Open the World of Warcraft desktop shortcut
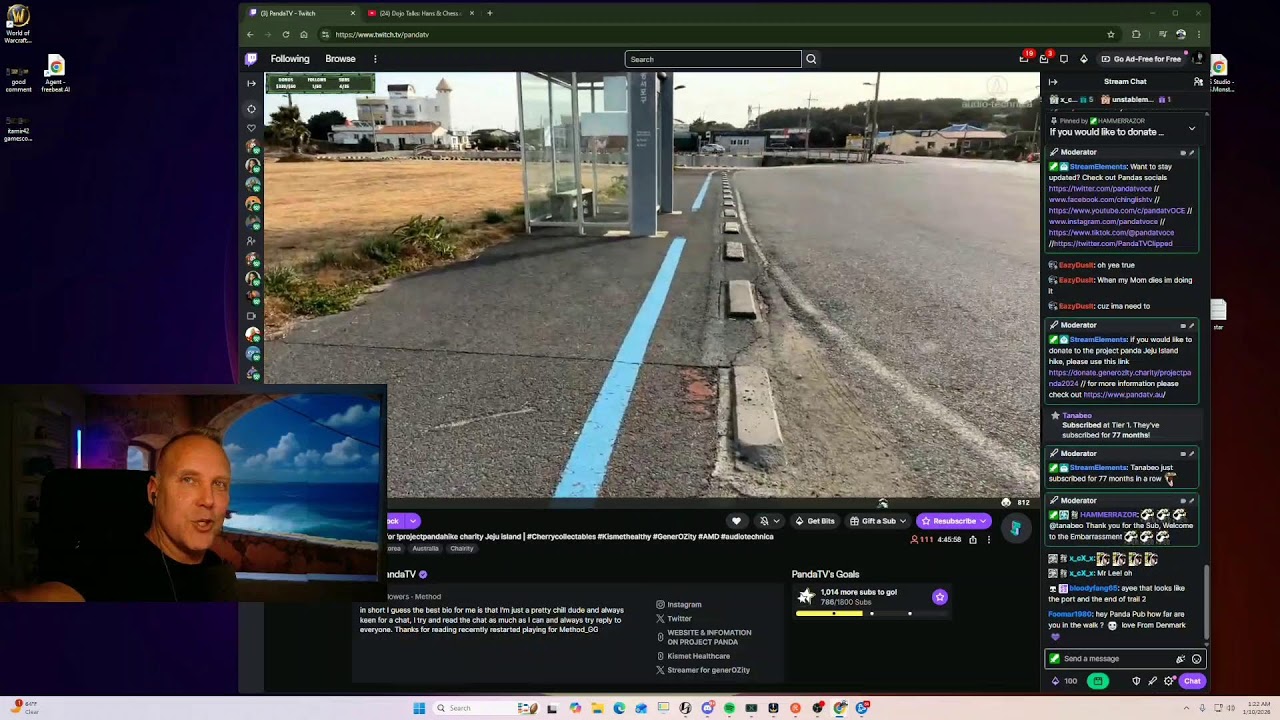 coord(18,24)
